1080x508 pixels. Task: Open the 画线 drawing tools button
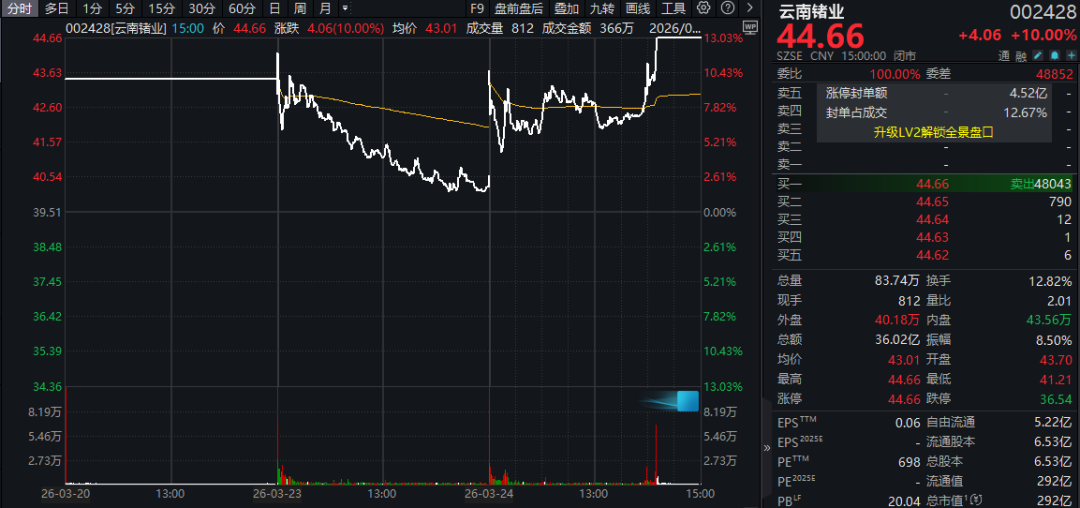pyautogui.click(x=638, y=8)
